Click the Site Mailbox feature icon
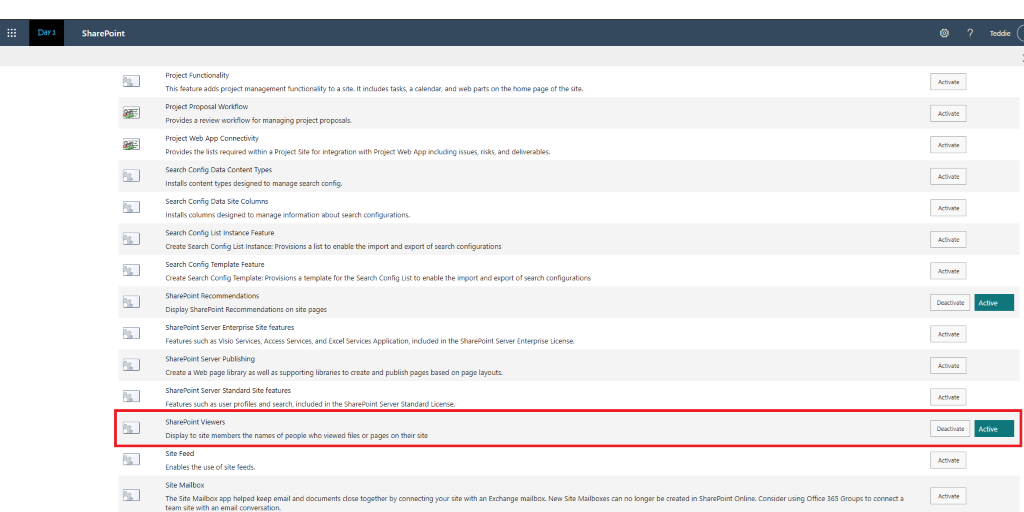This screenshot has height=512, width=1024. point(131,496)
